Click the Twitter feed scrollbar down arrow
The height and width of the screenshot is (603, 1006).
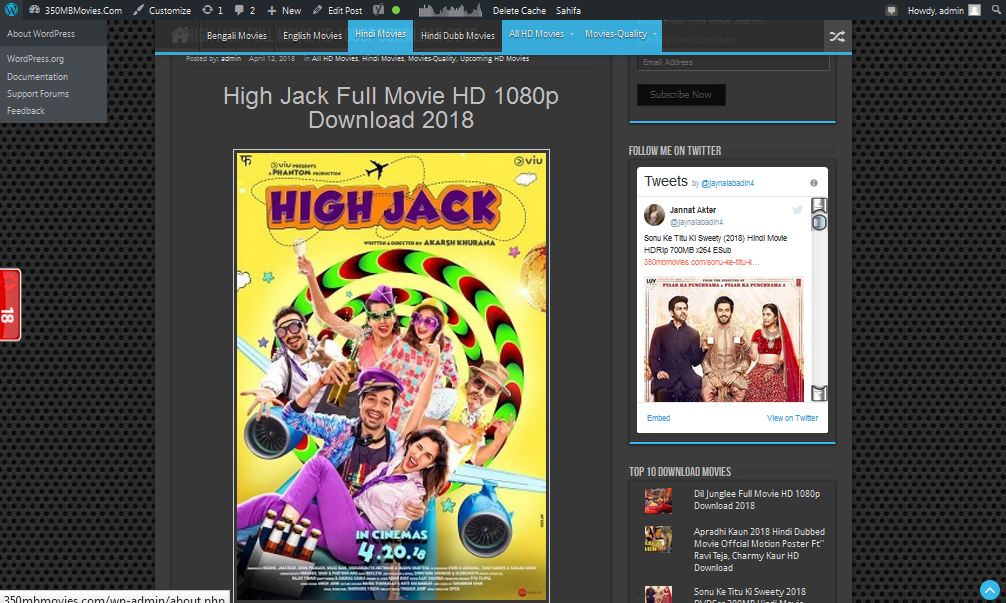click(819, 393)
